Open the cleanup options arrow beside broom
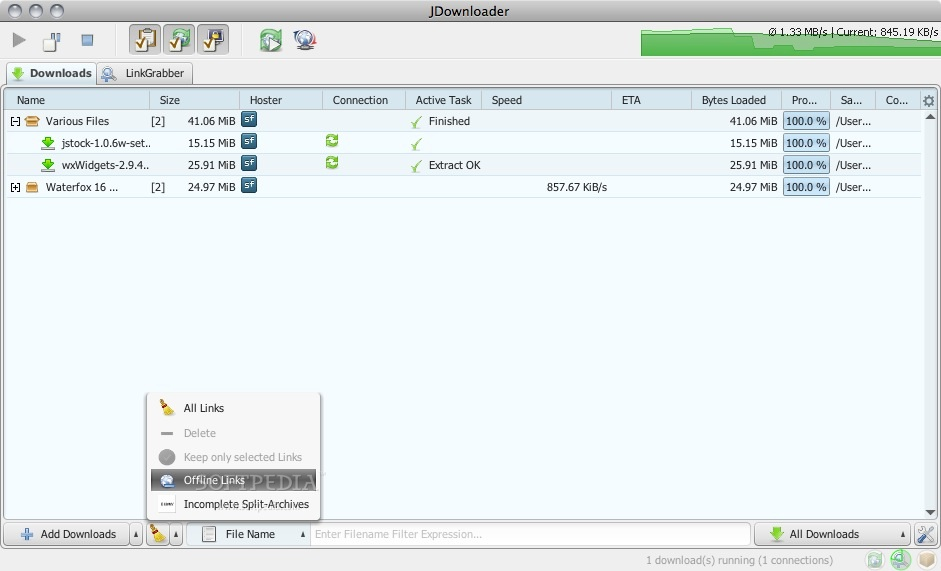Image resolution: width=941 pixels, height=571 pixels. coord(176,534)
